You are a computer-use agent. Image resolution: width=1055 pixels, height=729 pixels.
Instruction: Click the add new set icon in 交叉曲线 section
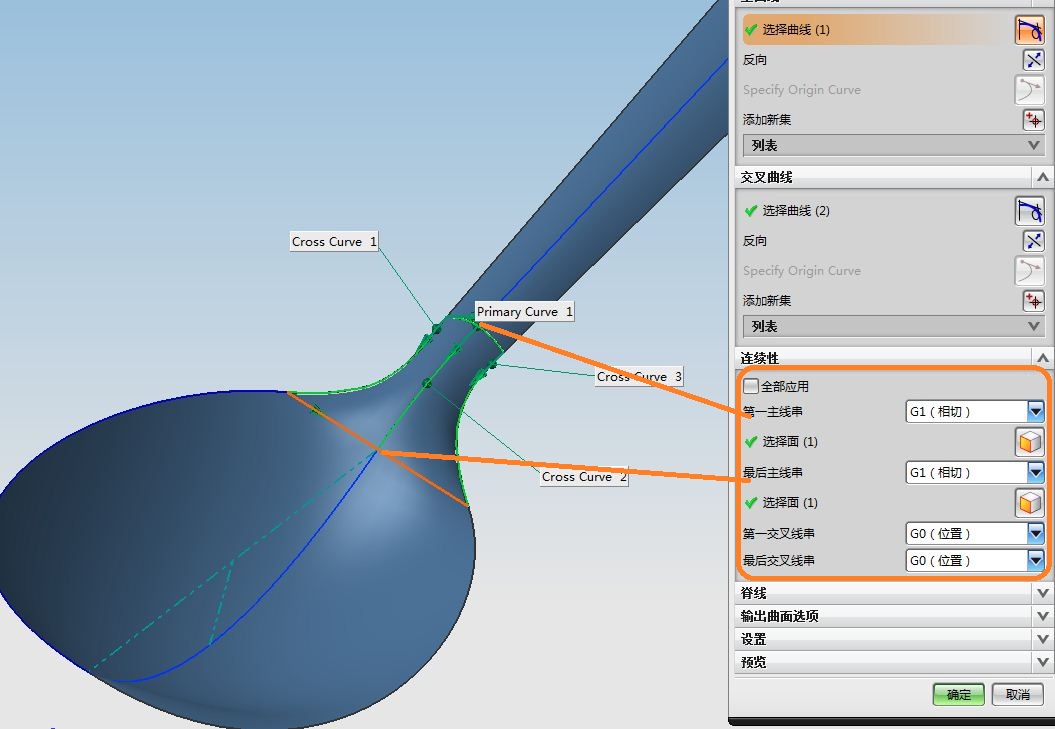coord(1033,301)
